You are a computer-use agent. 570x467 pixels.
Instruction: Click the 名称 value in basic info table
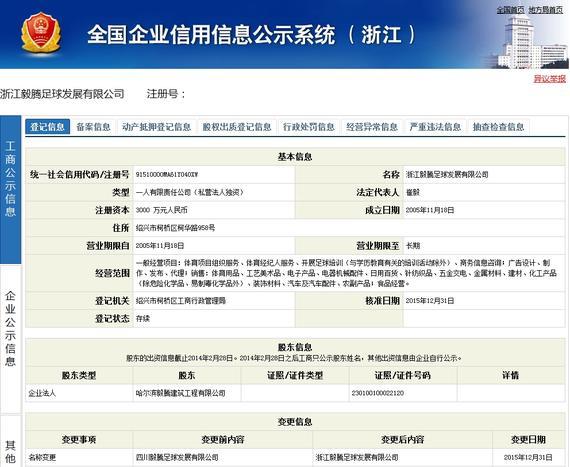point(447,174)
